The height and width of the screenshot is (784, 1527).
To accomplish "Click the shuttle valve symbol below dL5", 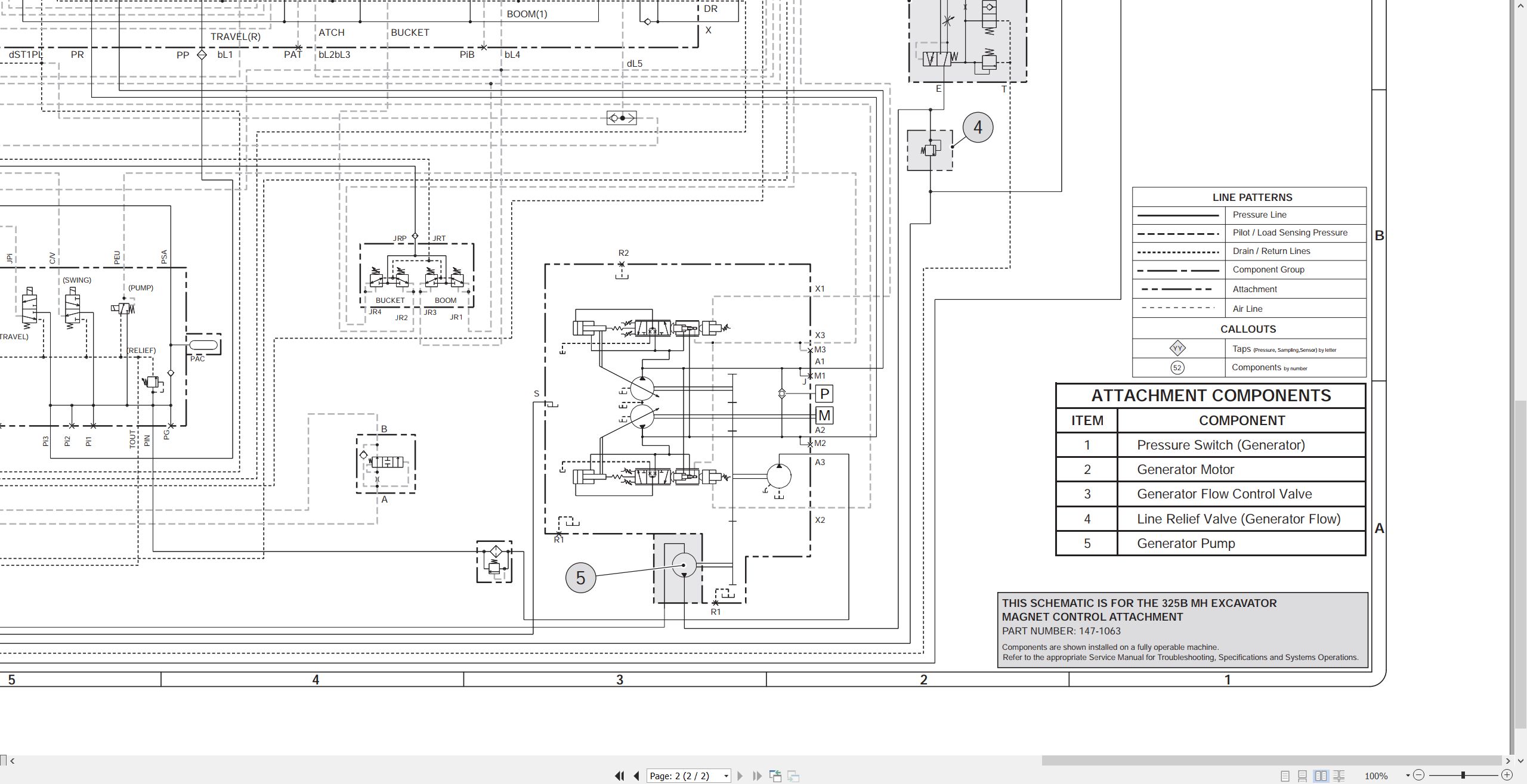I will [622, 118].
